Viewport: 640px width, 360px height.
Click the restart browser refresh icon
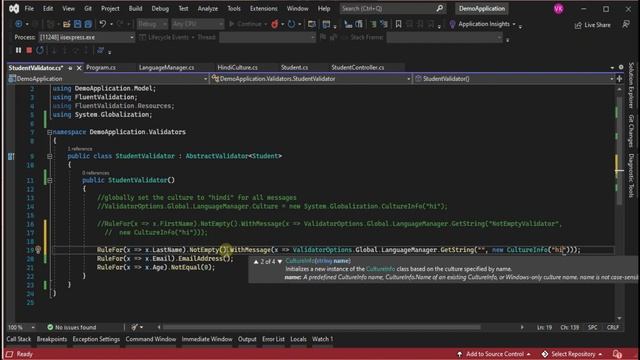pos(291,24)
